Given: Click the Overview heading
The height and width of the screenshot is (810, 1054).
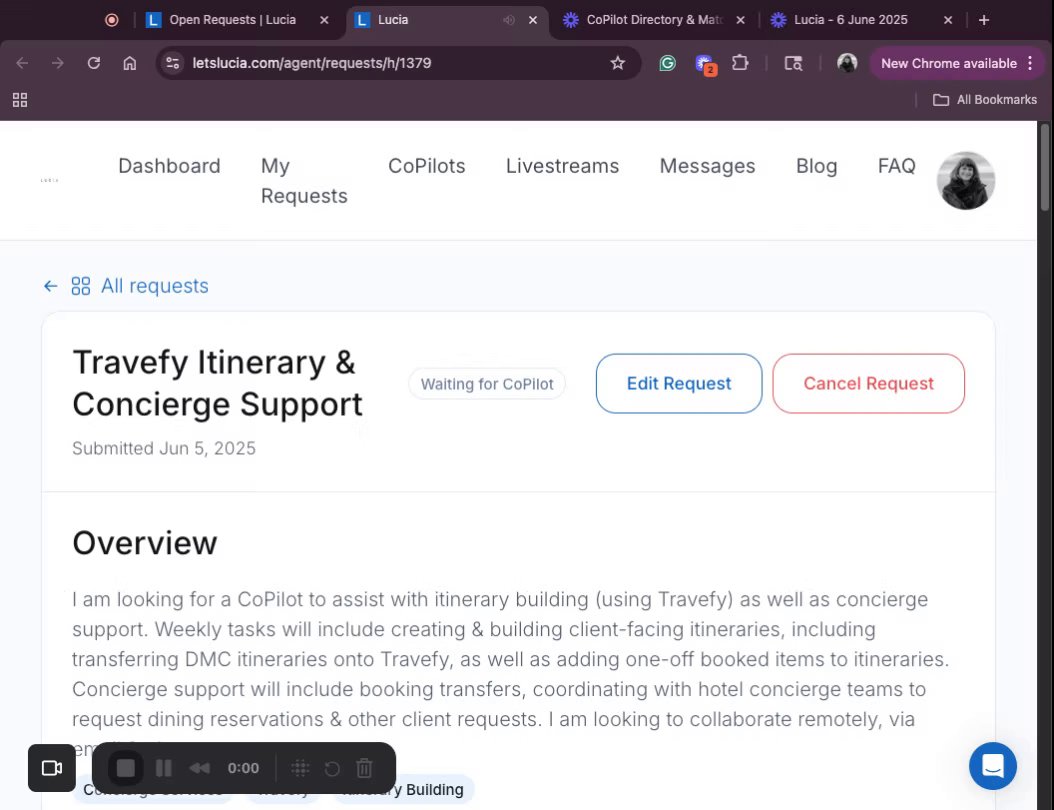Looking at the screenshot, I should click(145, 543).
